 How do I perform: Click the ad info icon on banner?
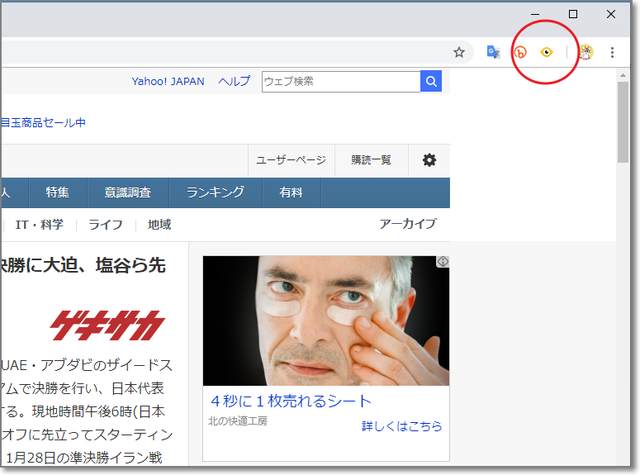click(x=442, y=262)
